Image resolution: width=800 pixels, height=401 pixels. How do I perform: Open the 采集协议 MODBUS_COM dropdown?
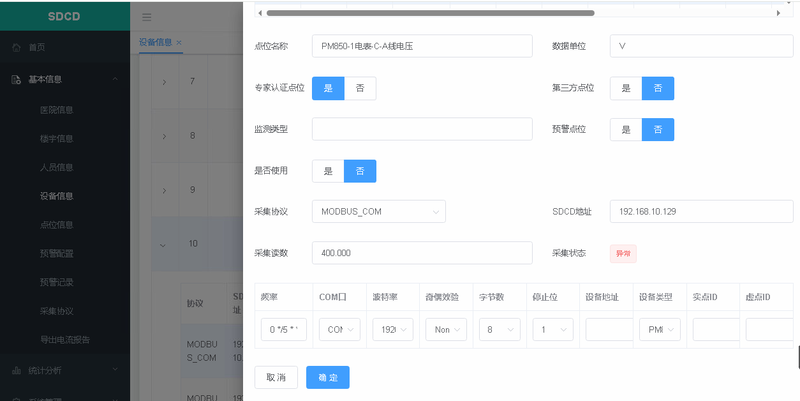(378, 212)
